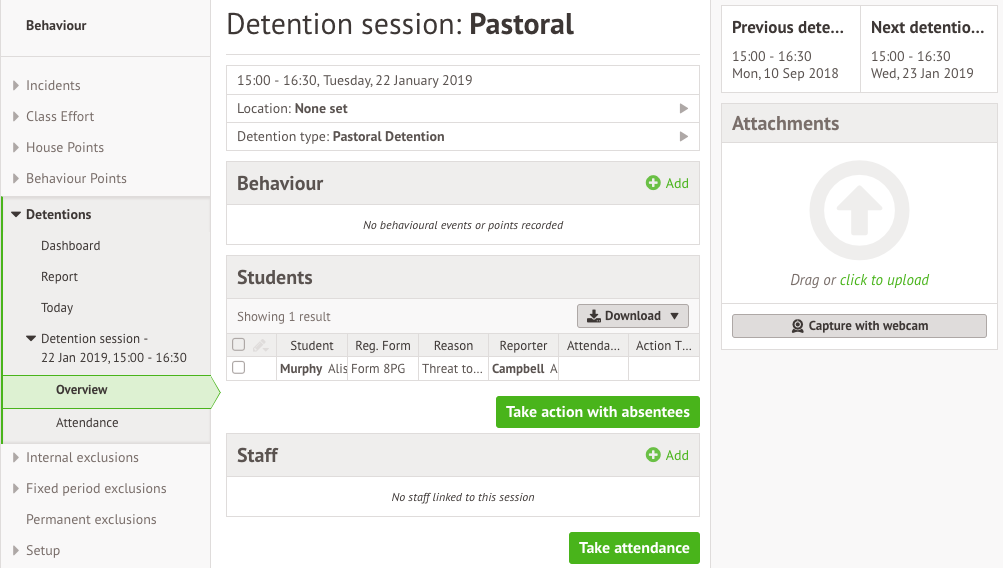Click the green plus icon in Staff section
Viewport: 1003px width, 568px height.
click(x=652, y=455)
